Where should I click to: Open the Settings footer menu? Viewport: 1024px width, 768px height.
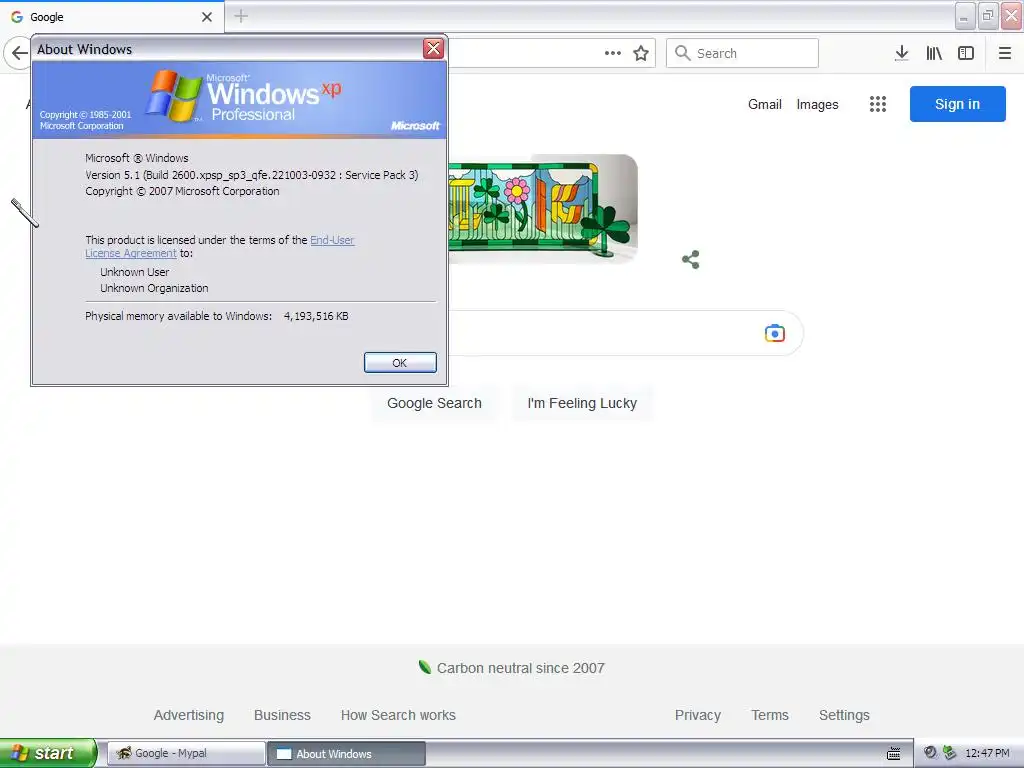tap(844, 715)
